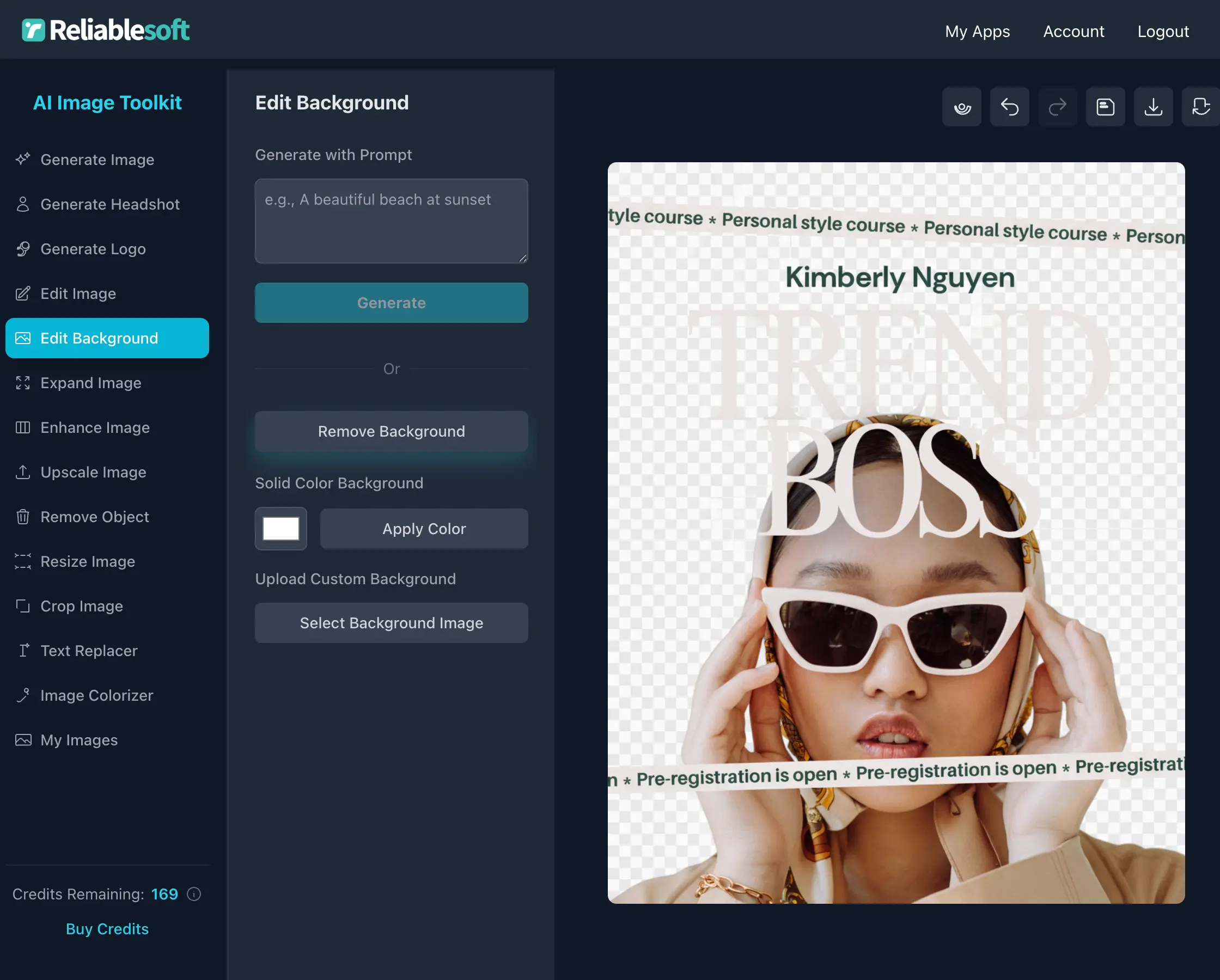The height and width of the screenshot is (980, 1220).
Task: Click the background prompt text field
Action: tap(391, 221)
